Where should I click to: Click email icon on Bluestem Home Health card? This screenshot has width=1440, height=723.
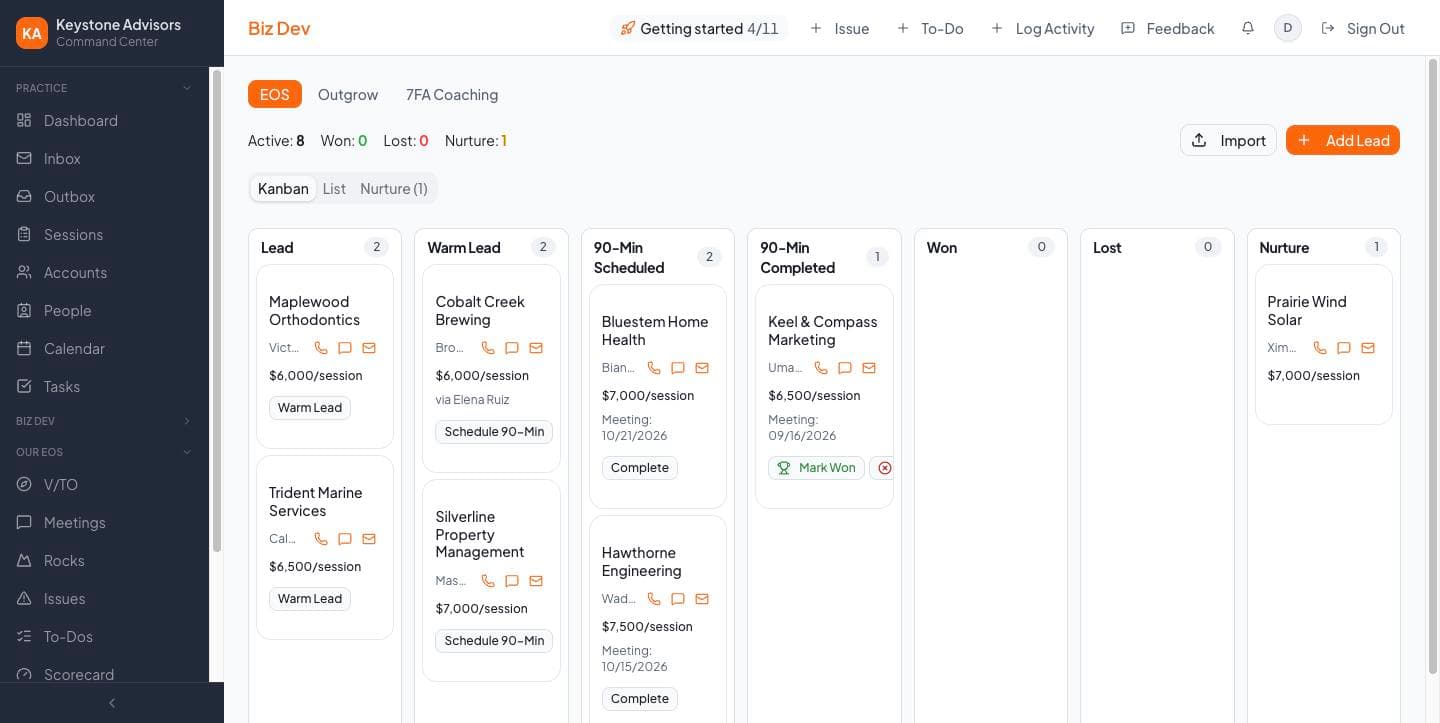pos(702,368)
